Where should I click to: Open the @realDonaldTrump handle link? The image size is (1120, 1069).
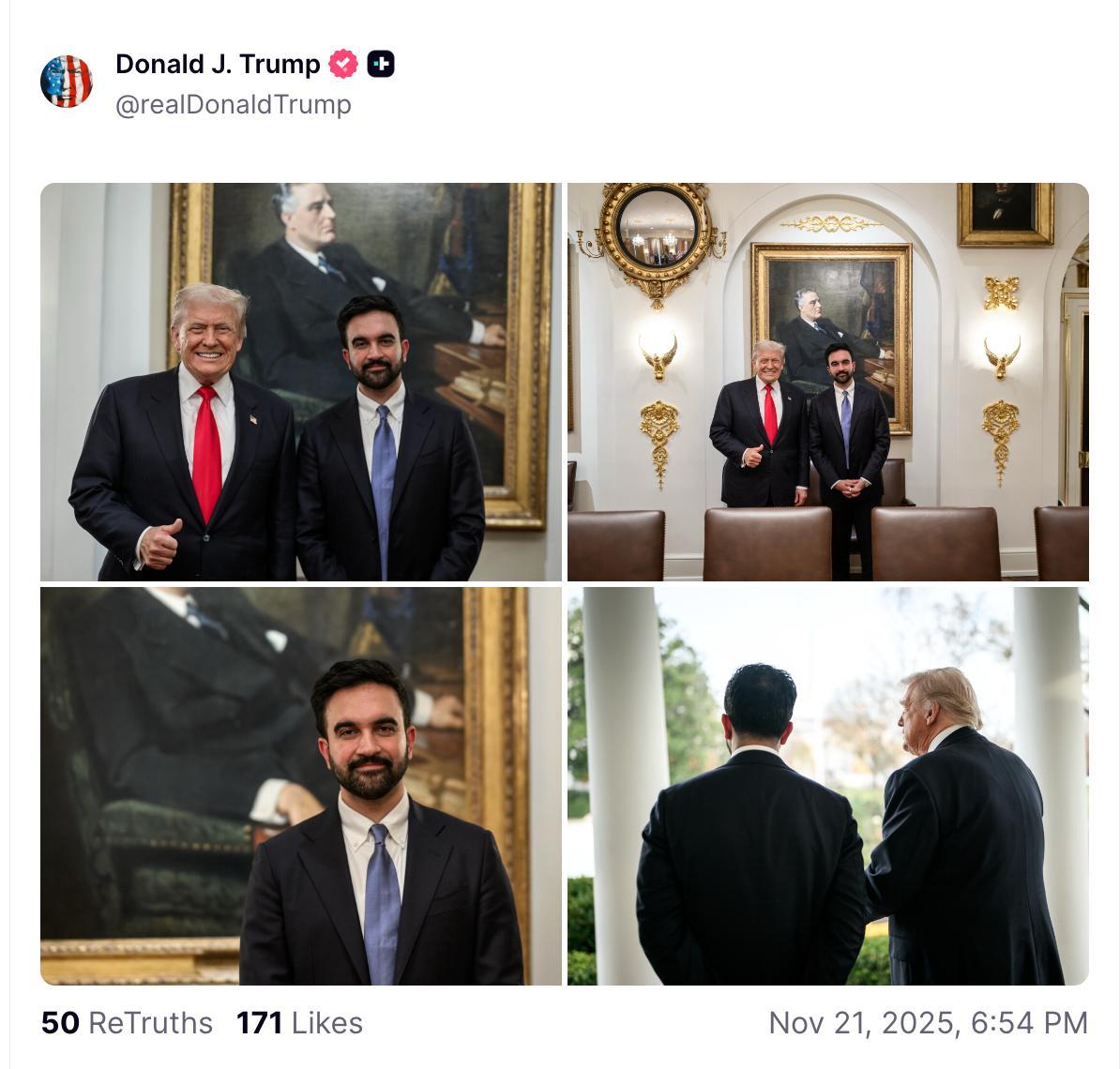point(234,104)
